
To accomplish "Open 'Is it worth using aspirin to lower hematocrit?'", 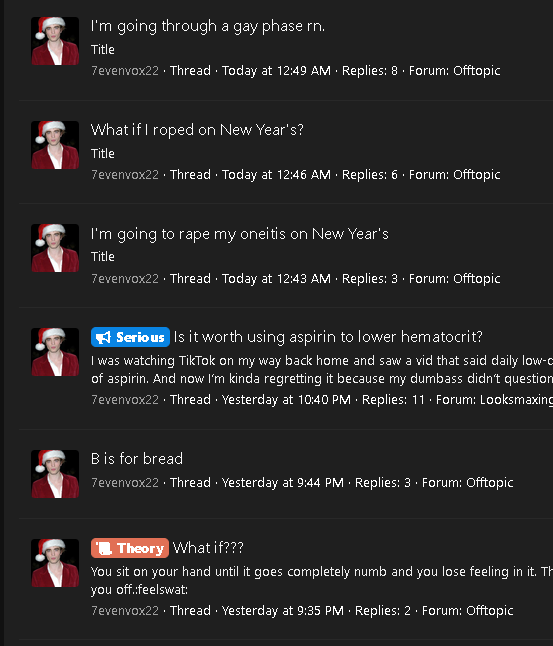I will [x=328, y=337].
